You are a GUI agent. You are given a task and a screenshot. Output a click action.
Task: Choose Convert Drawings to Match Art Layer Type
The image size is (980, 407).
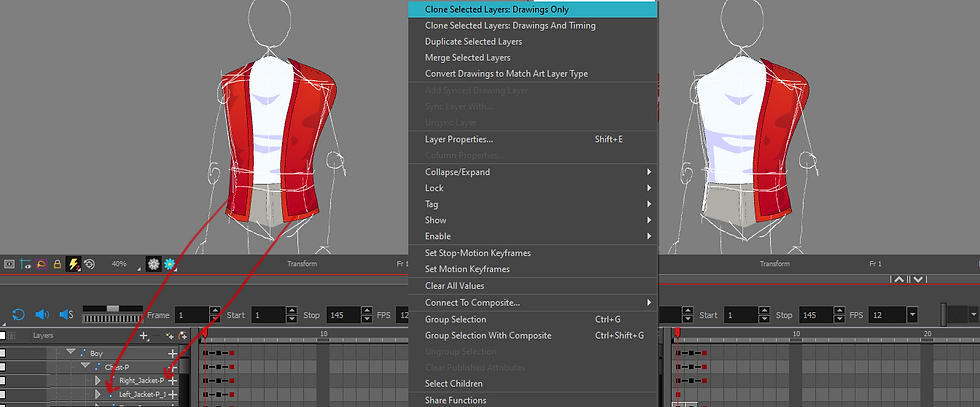[532, 74]
